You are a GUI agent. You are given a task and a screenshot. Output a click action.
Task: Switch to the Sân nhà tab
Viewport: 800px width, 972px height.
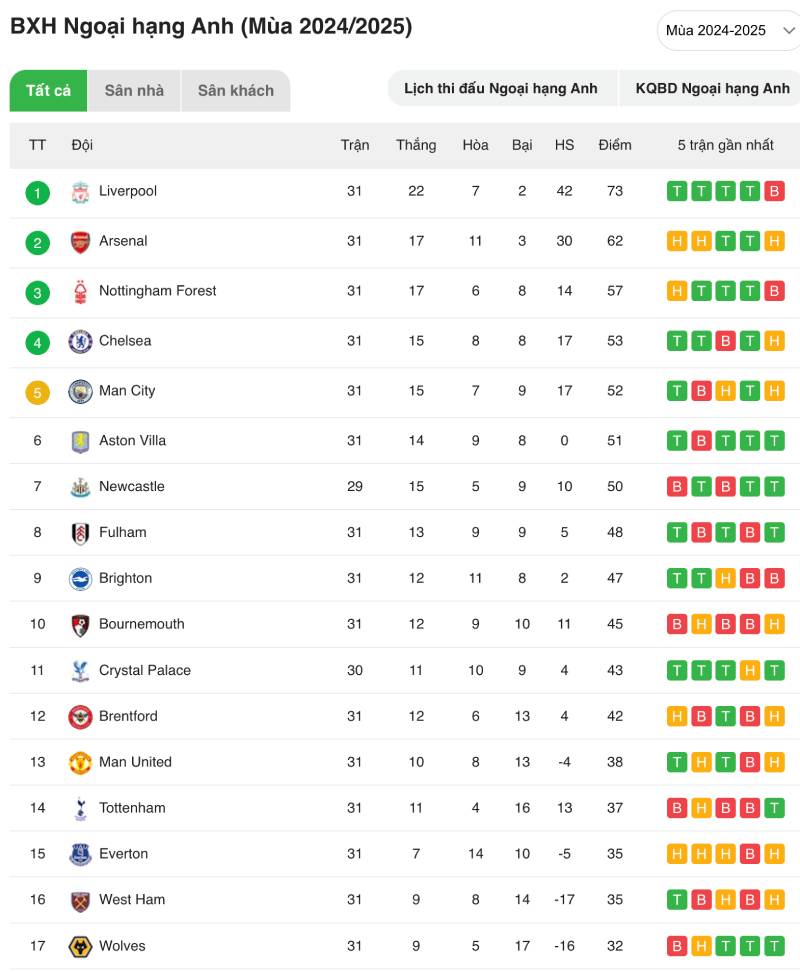(x=134, y=91)
